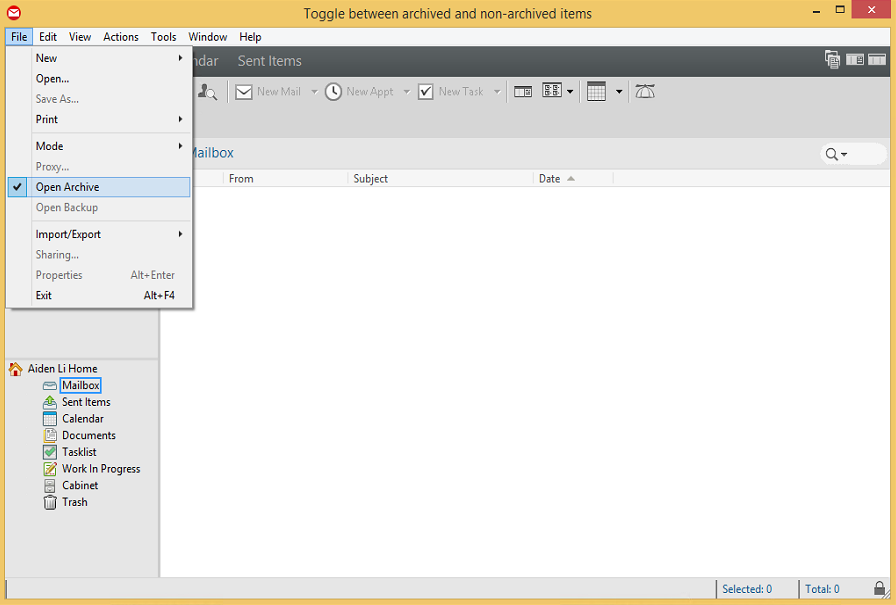The height and width of the screenshot is (605, 896).
Task: Switch to the Sent Items tab
Action: point(269,61)
